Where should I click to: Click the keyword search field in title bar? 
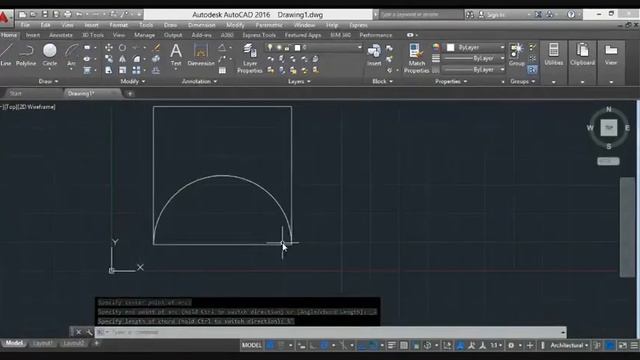point(420,14)
